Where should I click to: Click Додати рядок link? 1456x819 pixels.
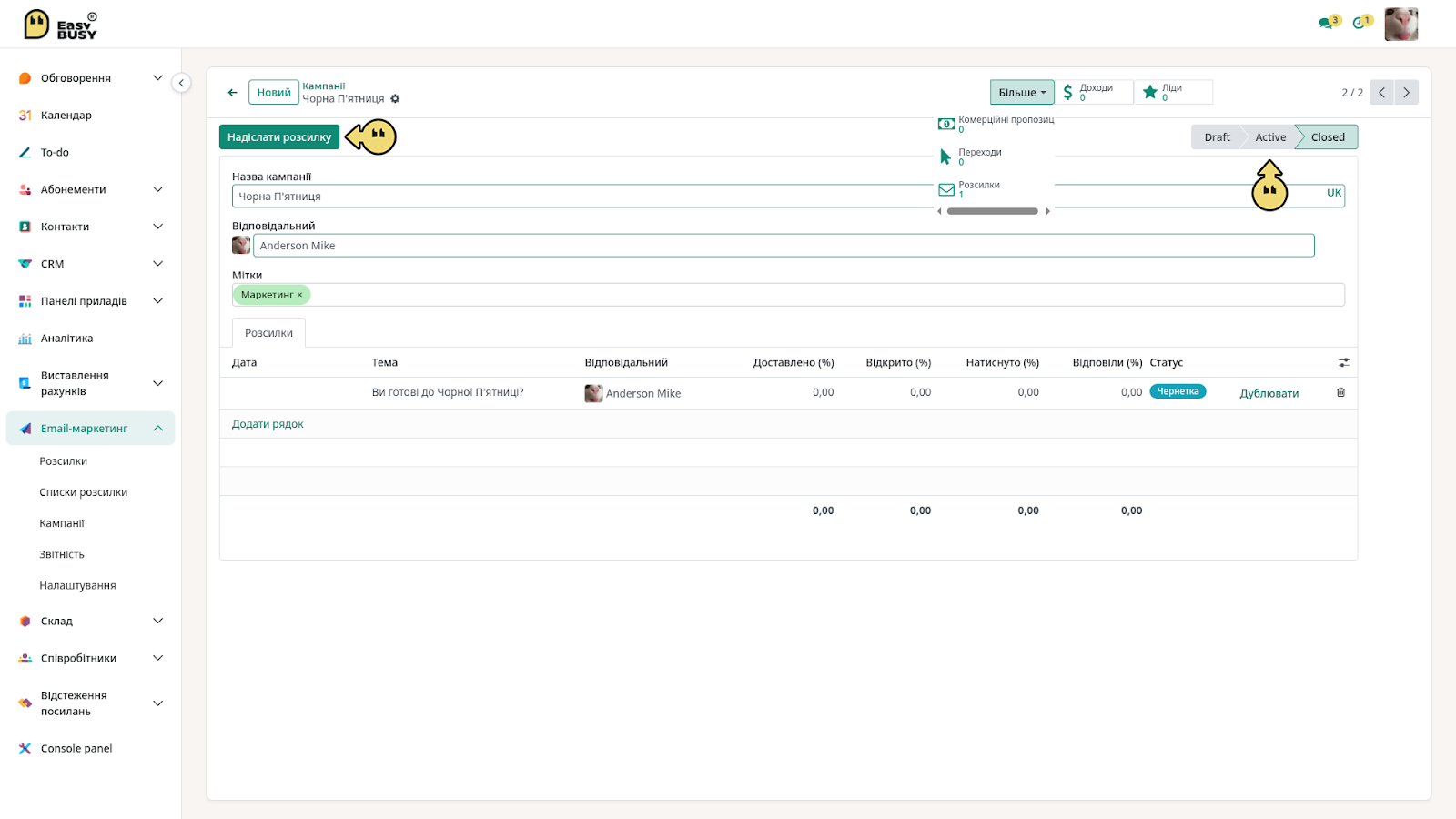click(268, 424)
